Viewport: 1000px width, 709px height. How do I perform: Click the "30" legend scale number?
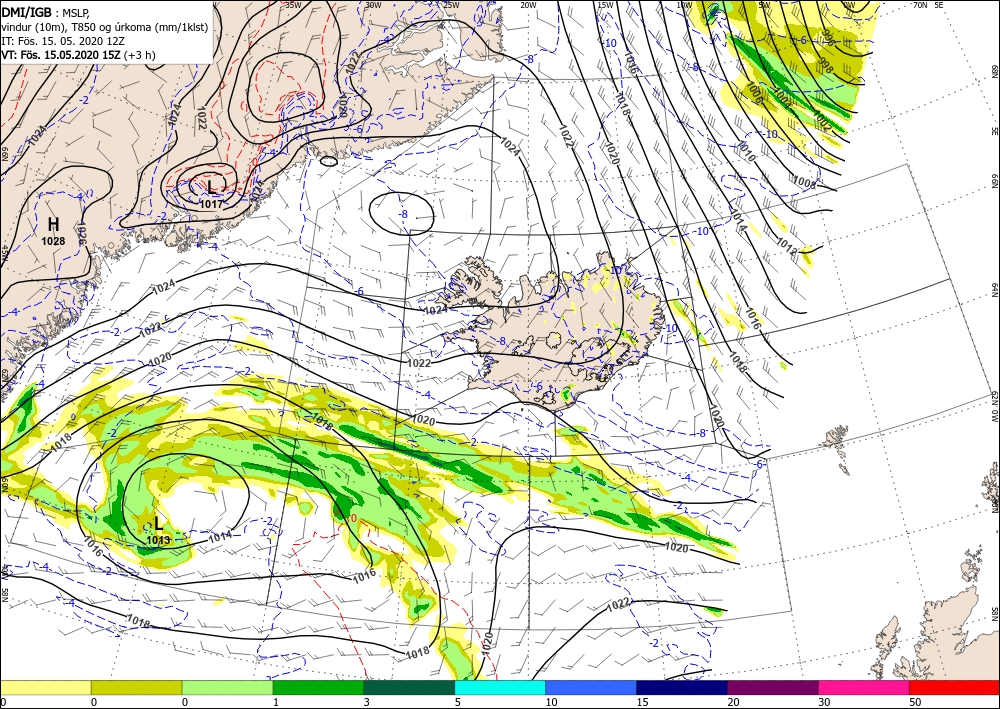(824, 702)
